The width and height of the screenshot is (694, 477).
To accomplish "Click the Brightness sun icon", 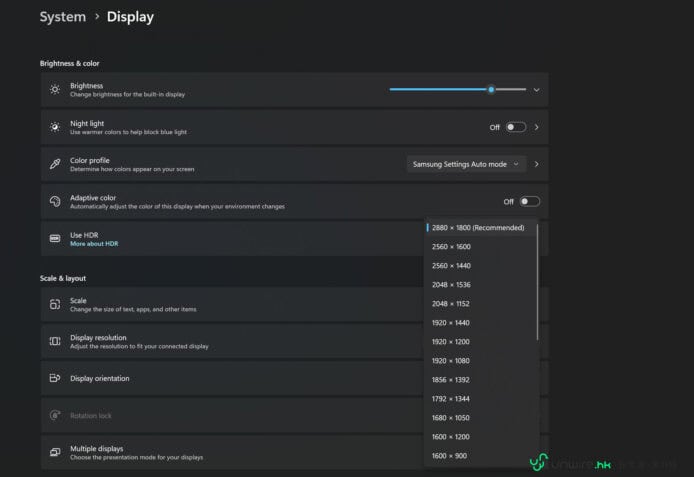I will pos(55,90).
